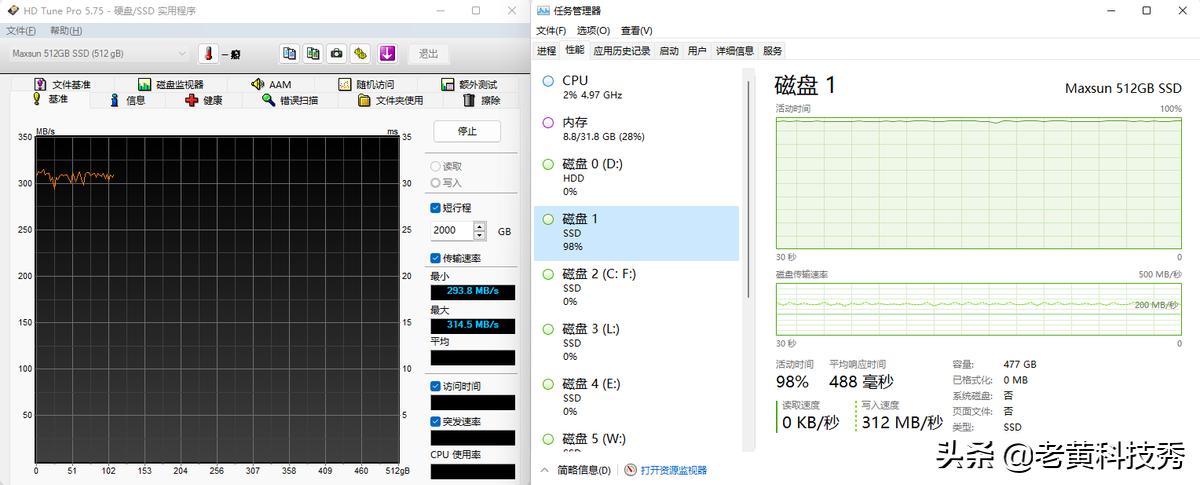
Task: Open the 文件(F) menu in Task Manager
Action: pos(551,30)
